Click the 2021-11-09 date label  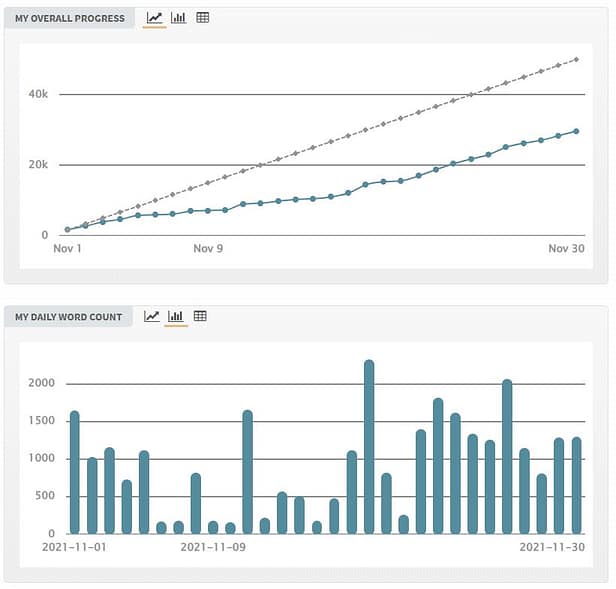(213, 547)
